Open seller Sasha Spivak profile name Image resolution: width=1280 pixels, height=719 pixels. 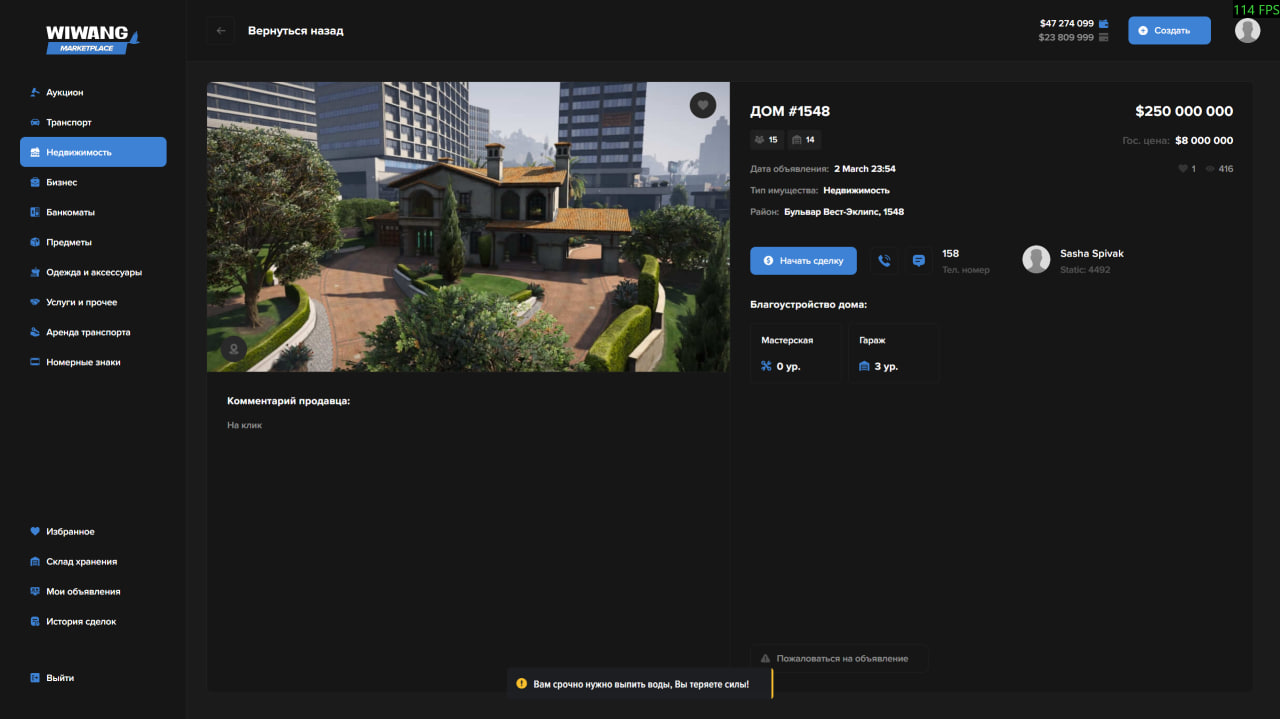pyautogui.click(x=1092, y=254)
